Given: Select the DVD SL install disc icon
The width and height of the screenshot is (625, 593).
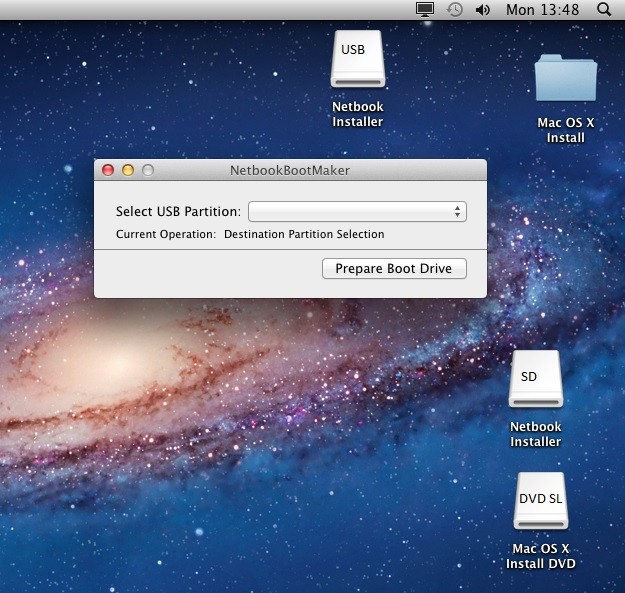Looking at the screenshot, I should pos(540,502).
